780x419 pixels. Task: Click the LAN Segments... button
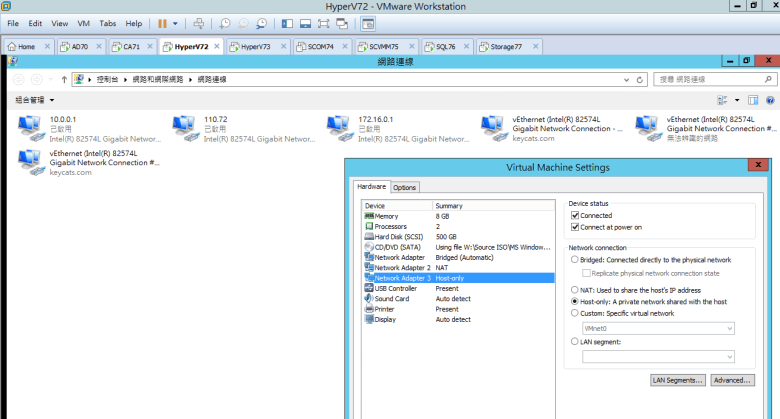pos(678,380)
